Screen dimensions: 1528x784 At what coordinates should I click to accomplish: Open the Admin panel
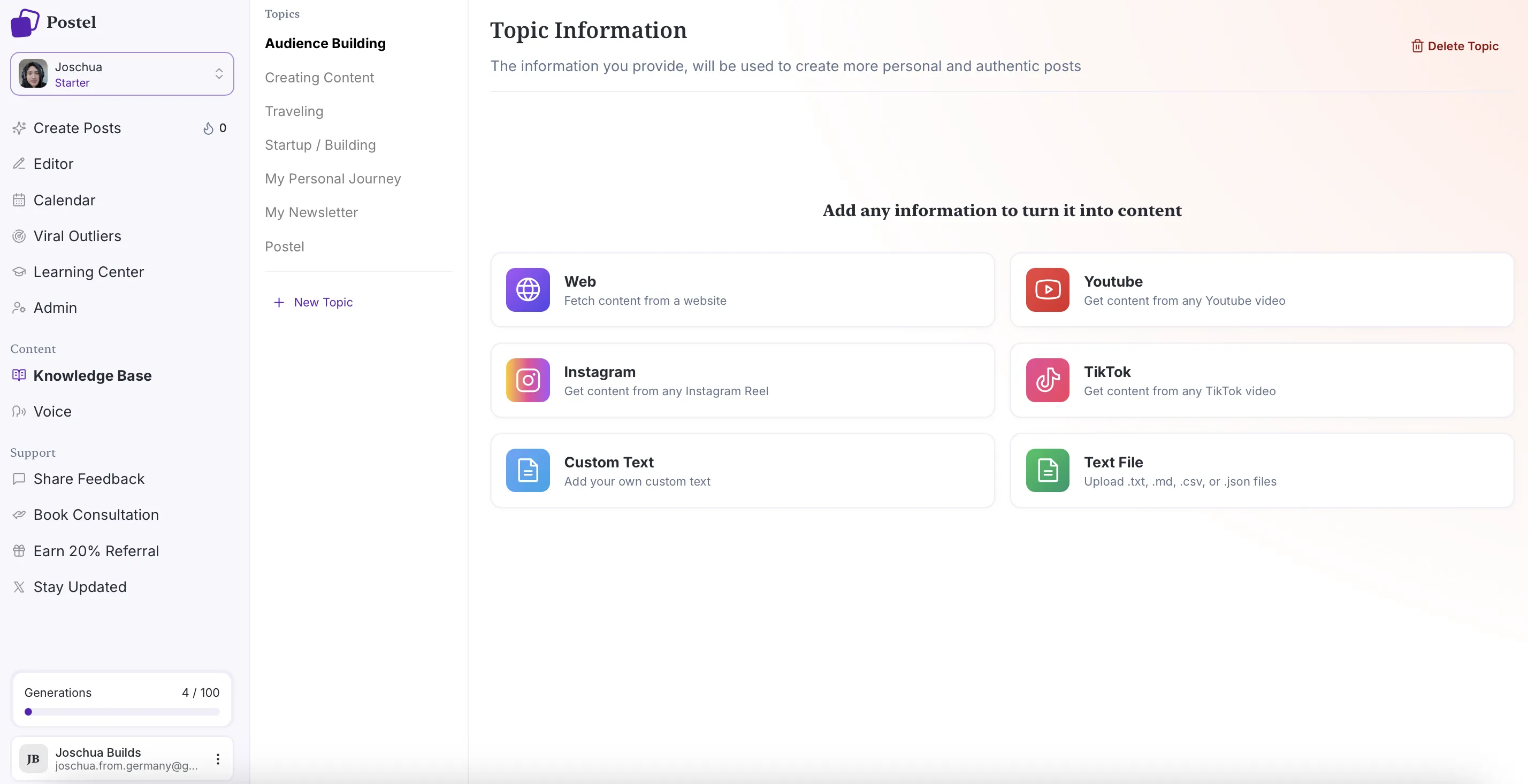[x=55, y=308]
